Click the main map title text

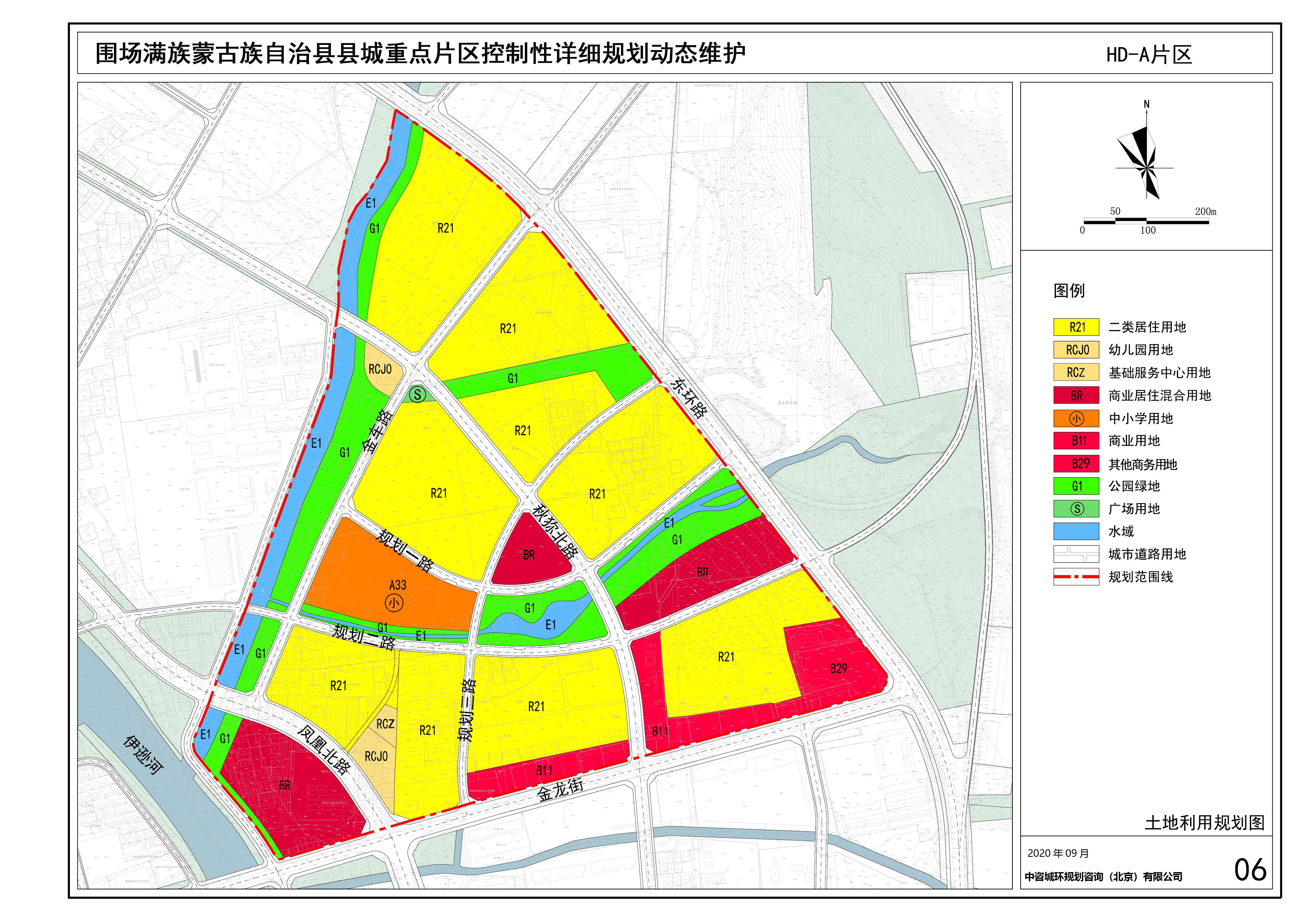(x=420, y=53)
